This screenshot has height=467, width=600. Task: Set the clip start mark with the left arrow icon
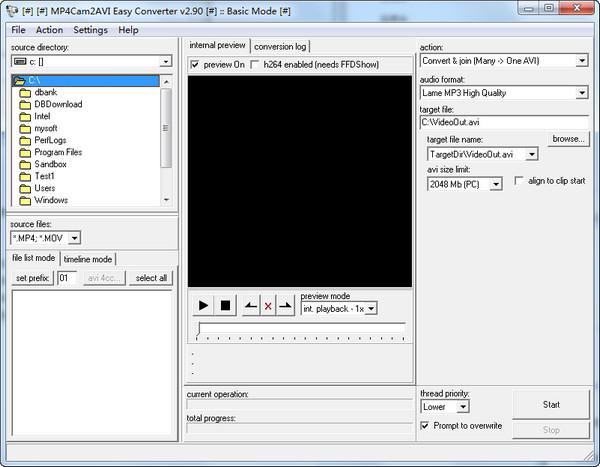(251, 305)
